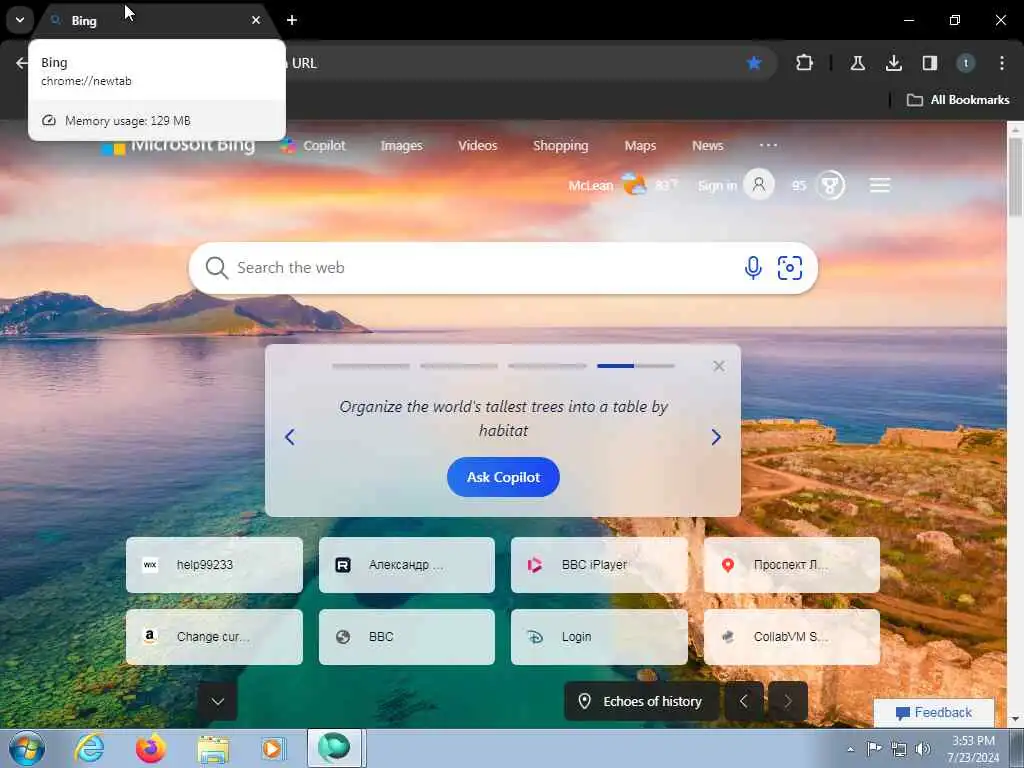Click the Ask Copilot button
The width and height of the screenshot is (1024, 768).
coord(503,477)
